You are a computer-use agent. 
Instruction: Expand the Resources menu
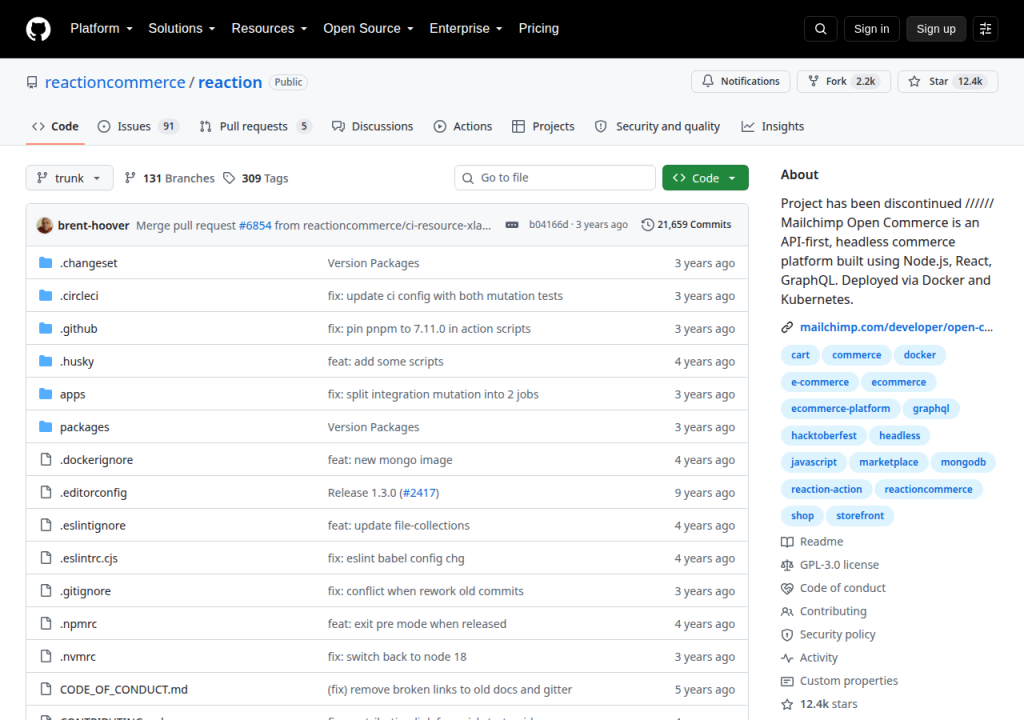[269, 29]
